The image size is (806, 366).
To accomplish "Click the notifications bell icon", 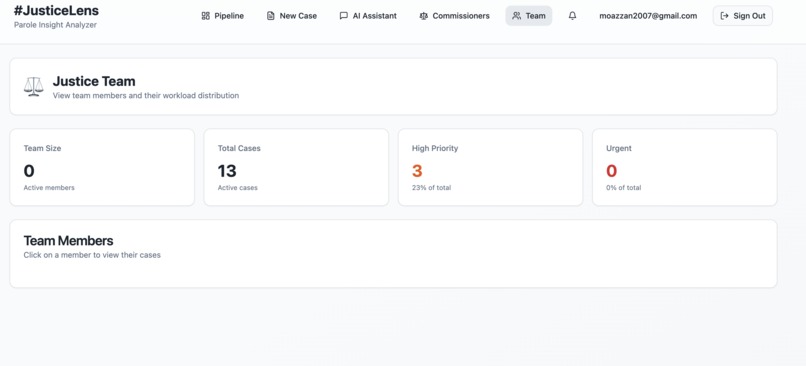I will (572, 16).
